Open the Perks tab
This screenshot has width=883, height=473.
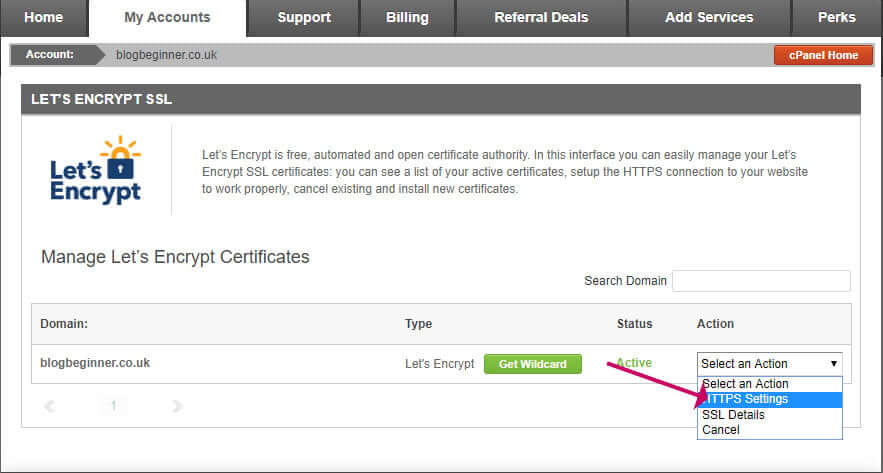coord(837,17)
